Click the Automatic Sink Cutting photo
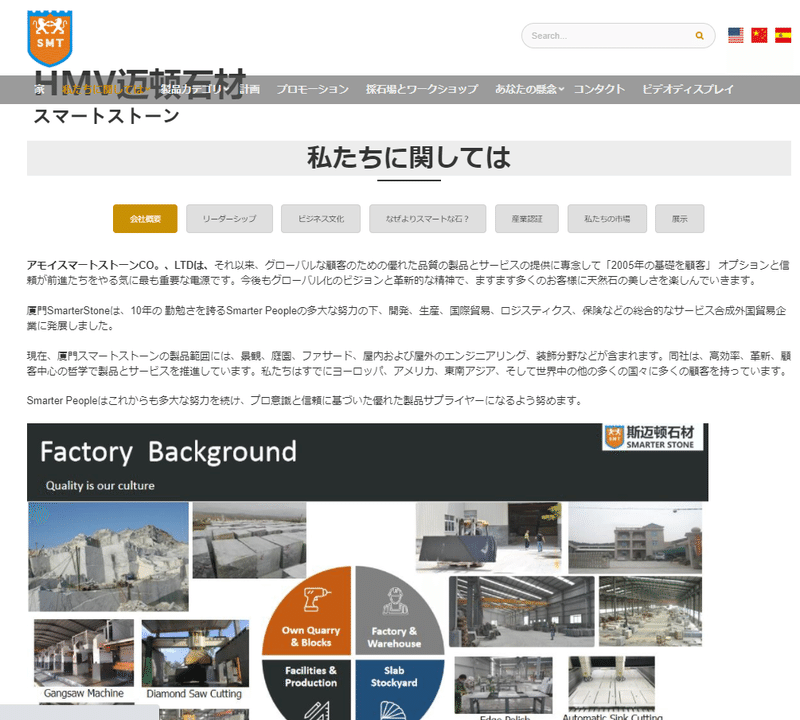800x720 pixels. click(612, 684)
